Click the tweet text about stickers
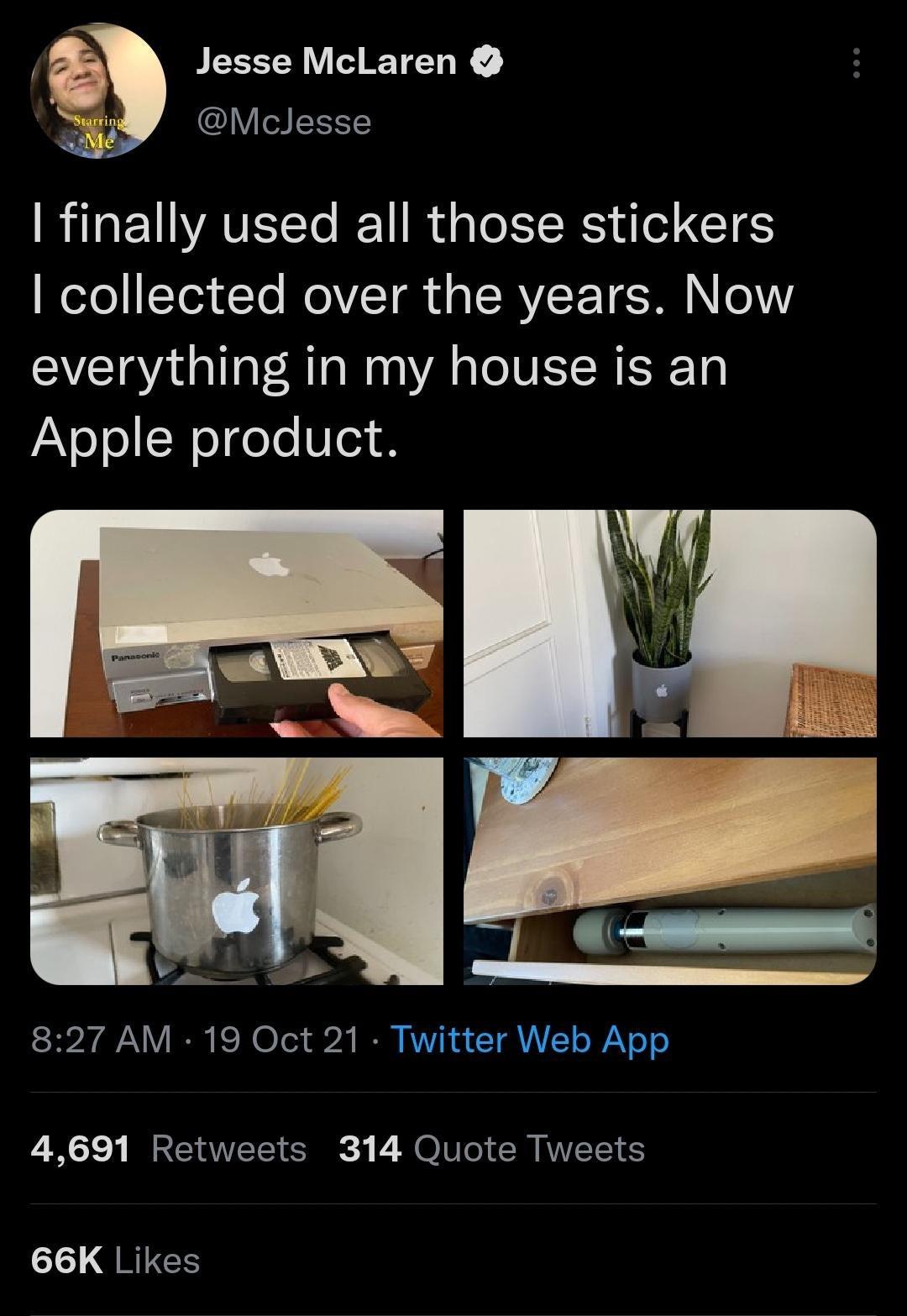Image resolution: width=907 pixels, height=1316 pixels. 412,331
